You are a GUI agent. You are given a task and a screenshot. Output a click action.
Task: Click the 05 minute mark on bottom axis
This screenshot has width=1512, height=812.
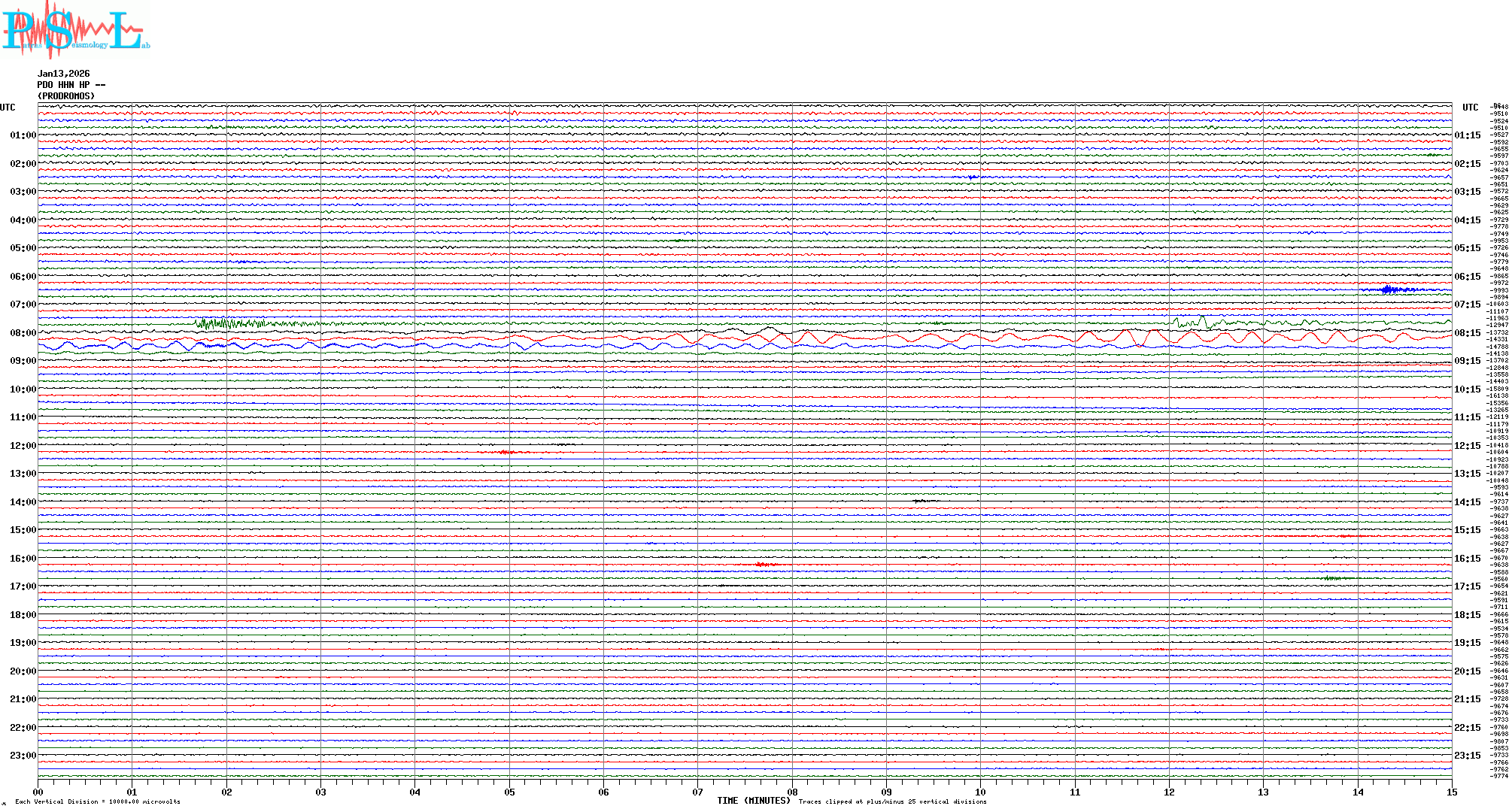509,792
